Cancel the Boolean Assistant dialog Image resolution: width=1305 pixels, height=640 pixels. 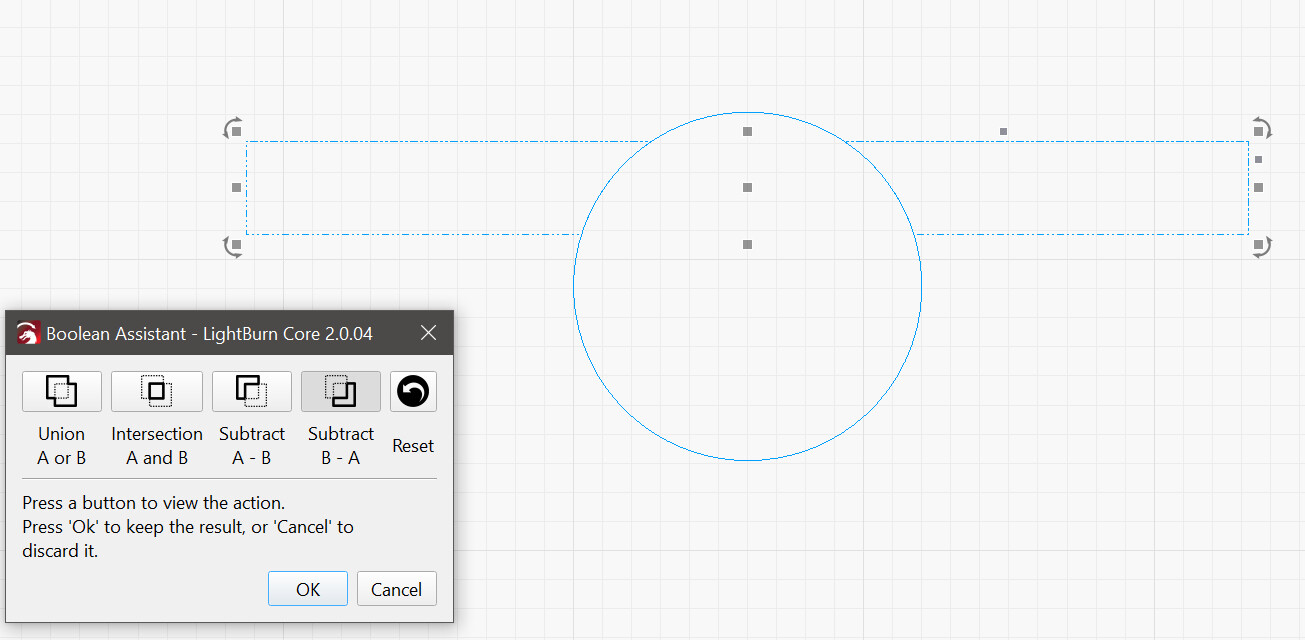396,589
